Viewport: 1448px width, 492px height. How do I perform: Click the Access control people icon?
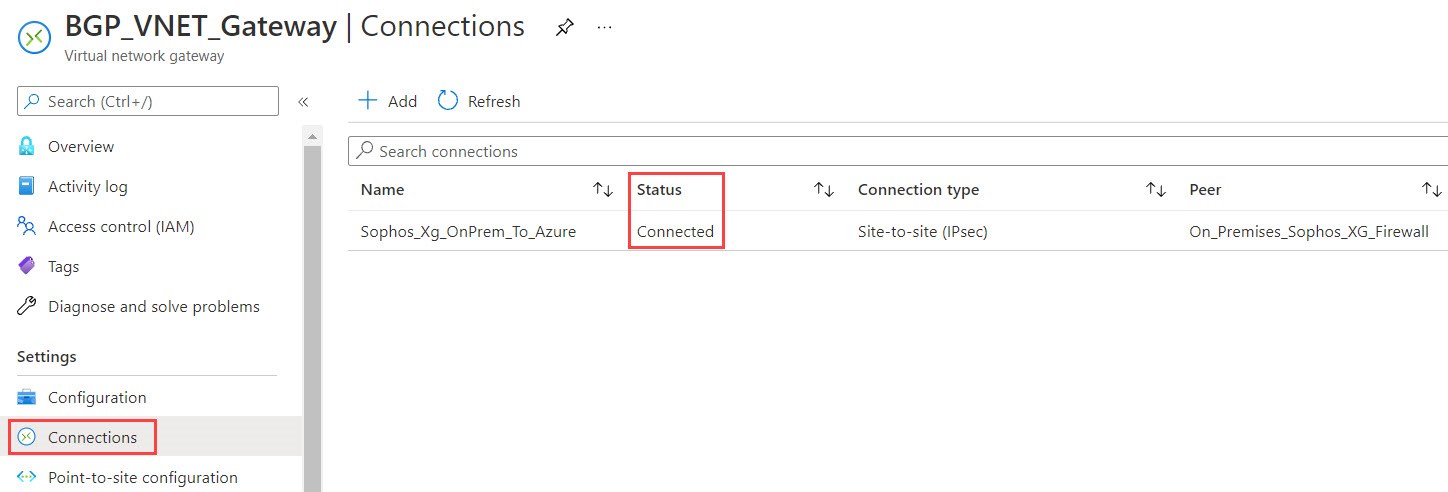27,226
